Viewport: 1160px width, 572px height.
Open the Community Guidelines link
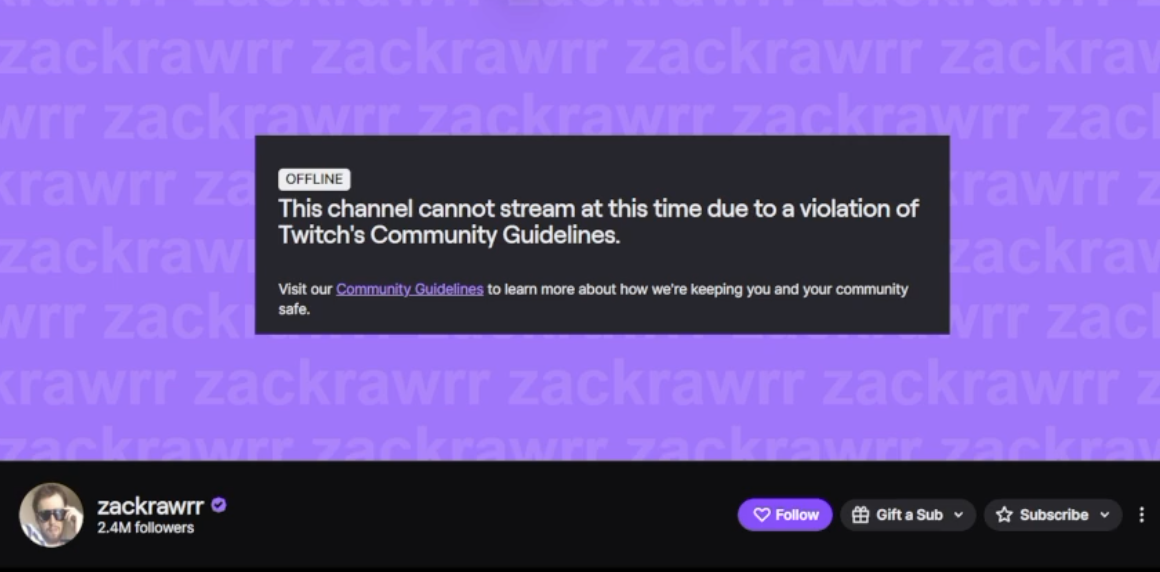click(410, 289)
